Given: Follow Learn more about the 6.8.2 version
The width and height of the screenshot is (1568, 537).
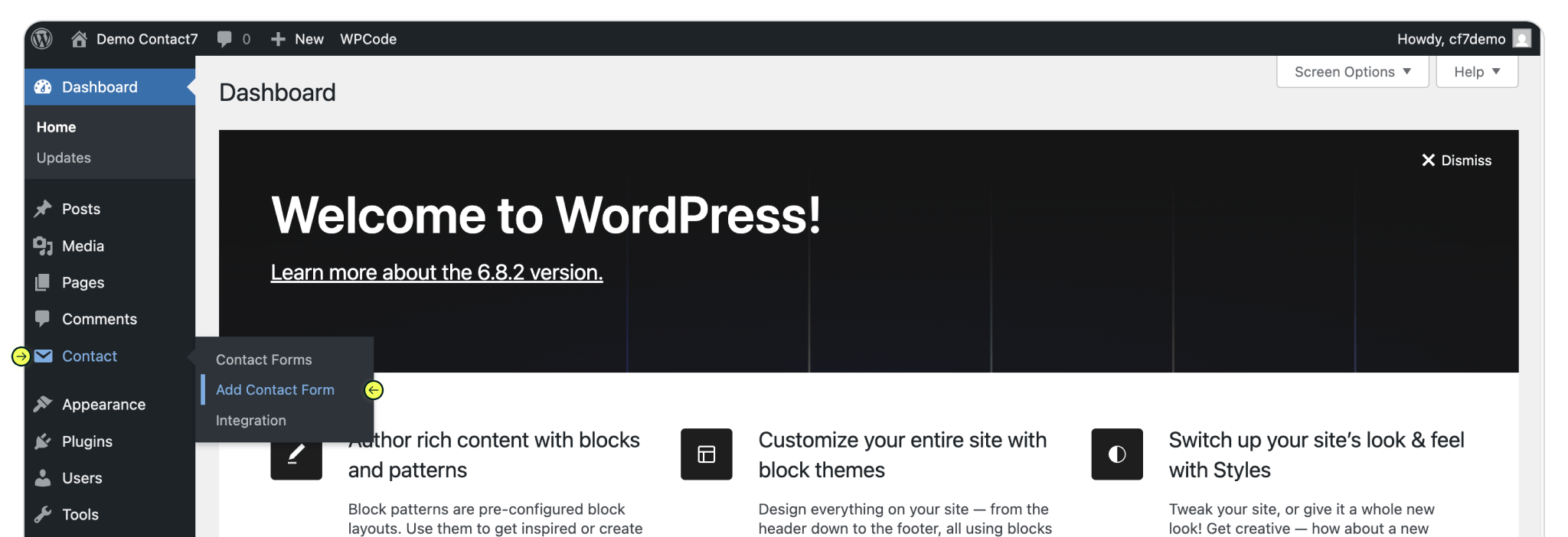Looking at the screenshot, I should 436,272.
